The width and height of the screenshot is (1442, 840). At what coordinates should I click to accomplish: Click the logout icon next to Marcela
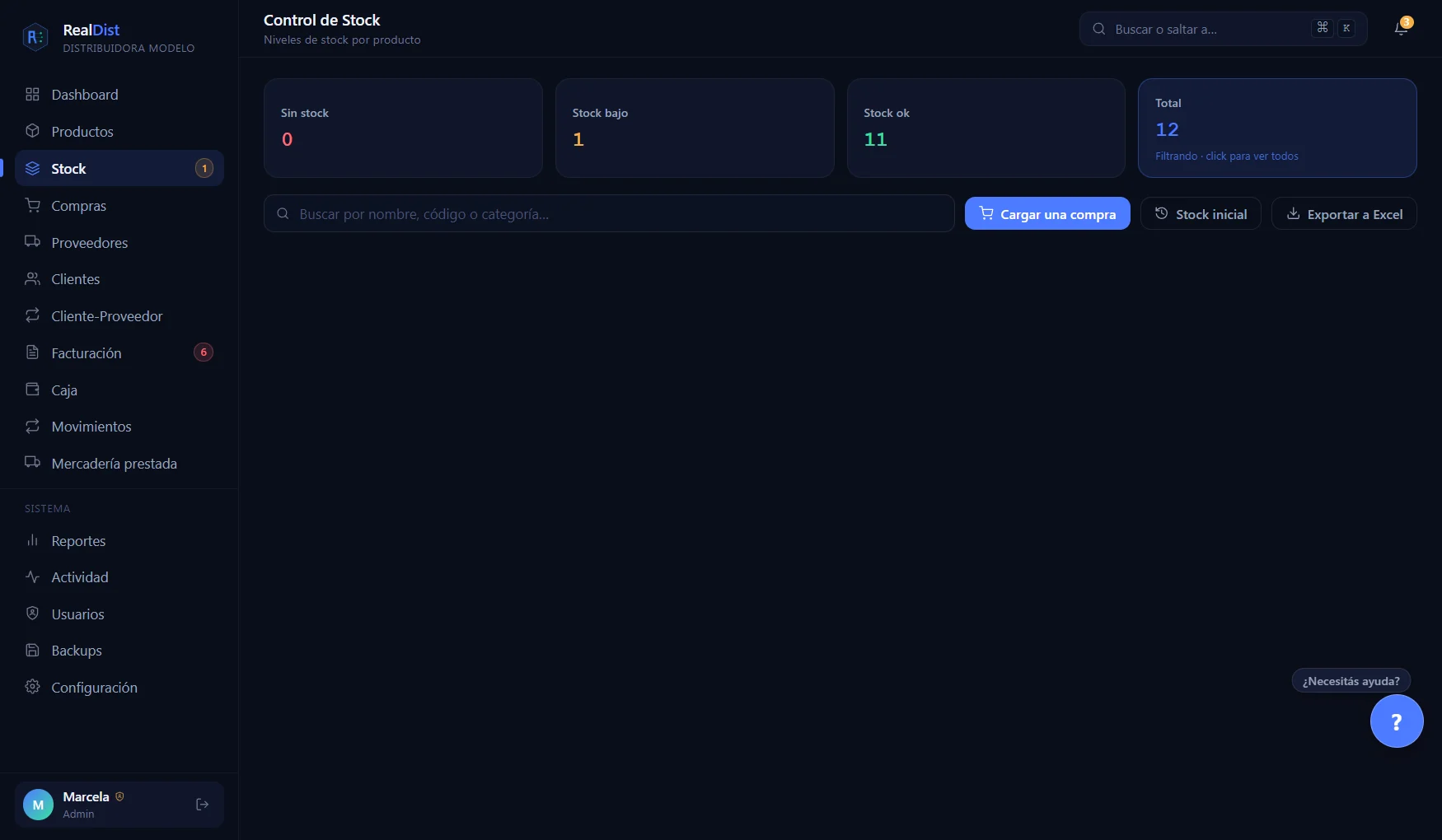(202, 805)
